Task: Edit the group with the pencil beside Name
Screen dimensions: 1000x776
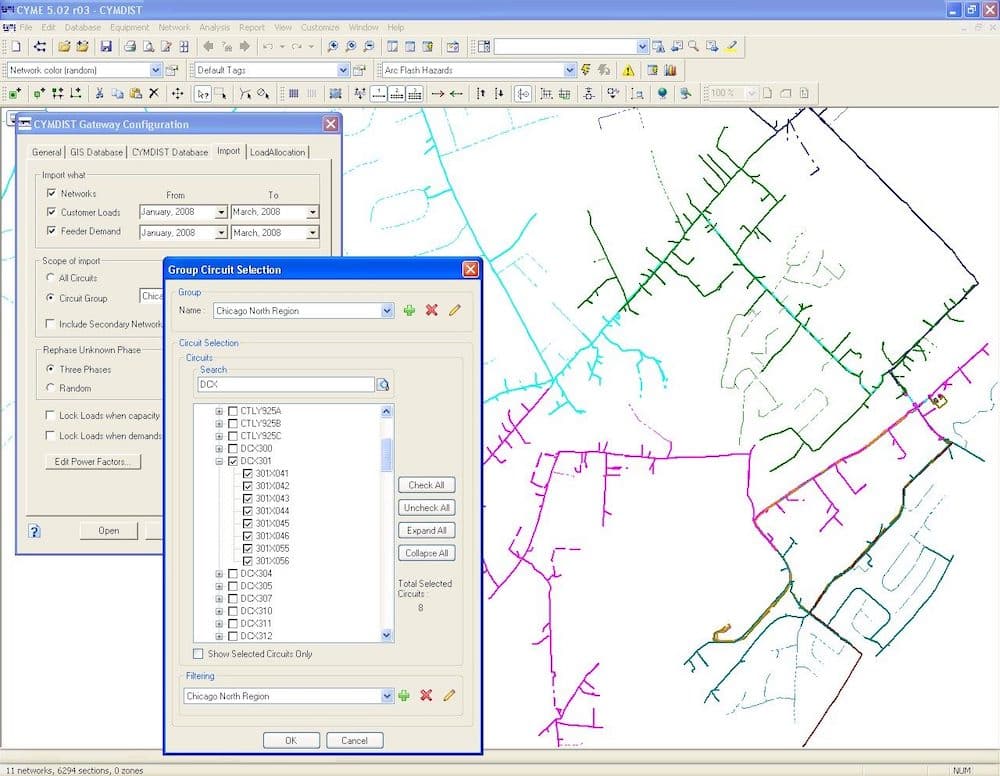Action: pos(454,311)
